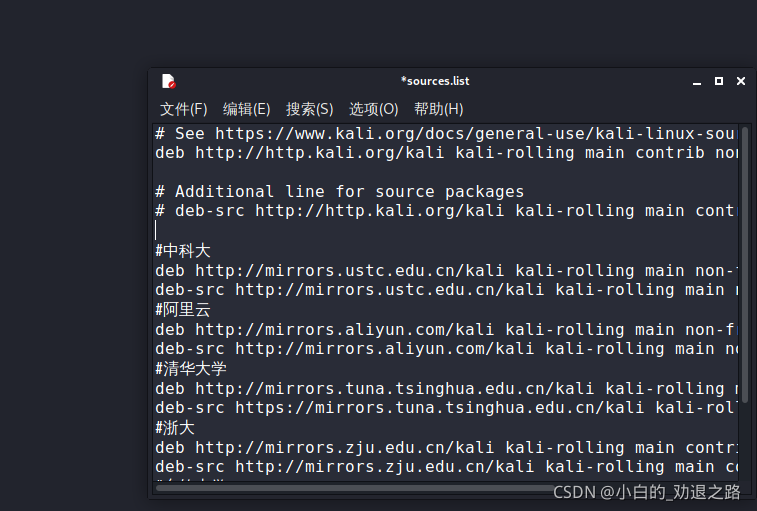Click the 'deb-src http://mirrors.aliyun.com/kali' line

click(447, 349)
